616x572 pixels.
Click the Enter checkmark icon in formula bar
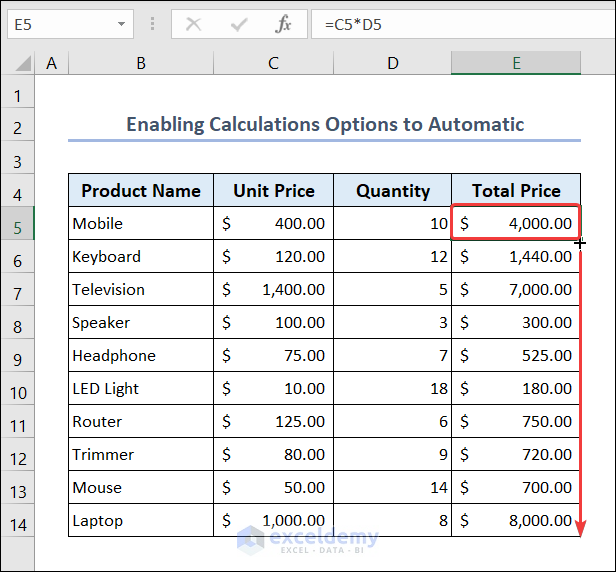[239, 25]
